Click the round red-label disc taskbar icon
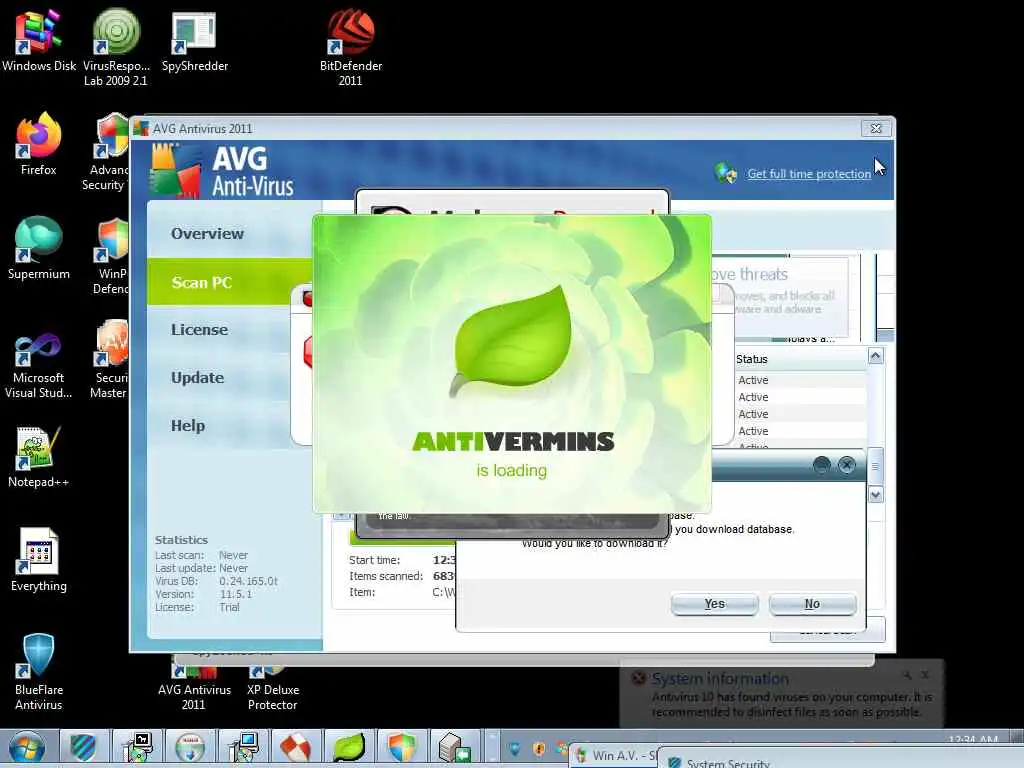Viewport: 1024px width, 768px height. [189, 748]
